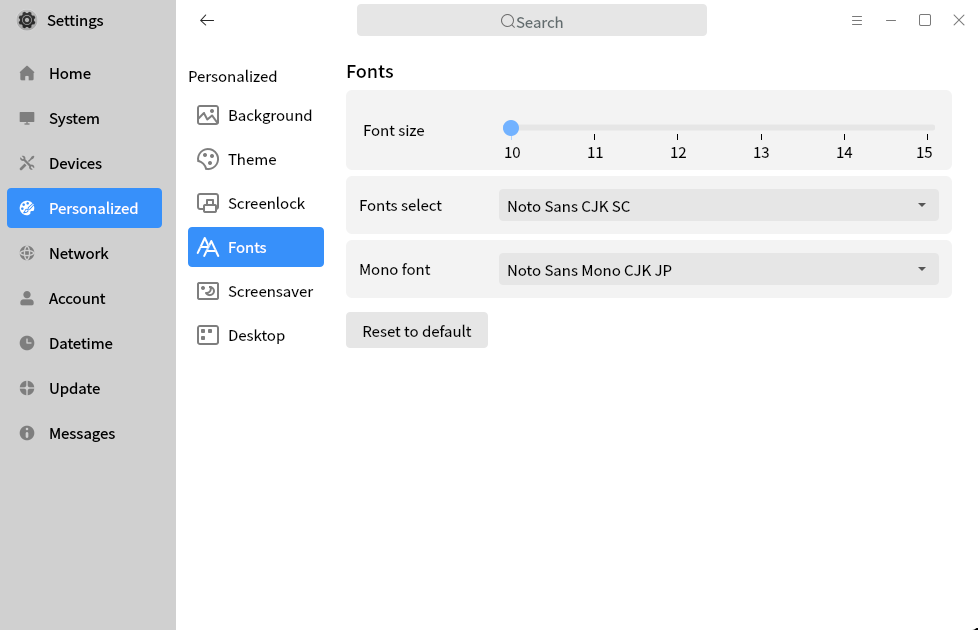Image resolution: width=978 pixels, height=630 pixels.
Task: Click the Screenlock icon
Action: (x=208, y=203)
